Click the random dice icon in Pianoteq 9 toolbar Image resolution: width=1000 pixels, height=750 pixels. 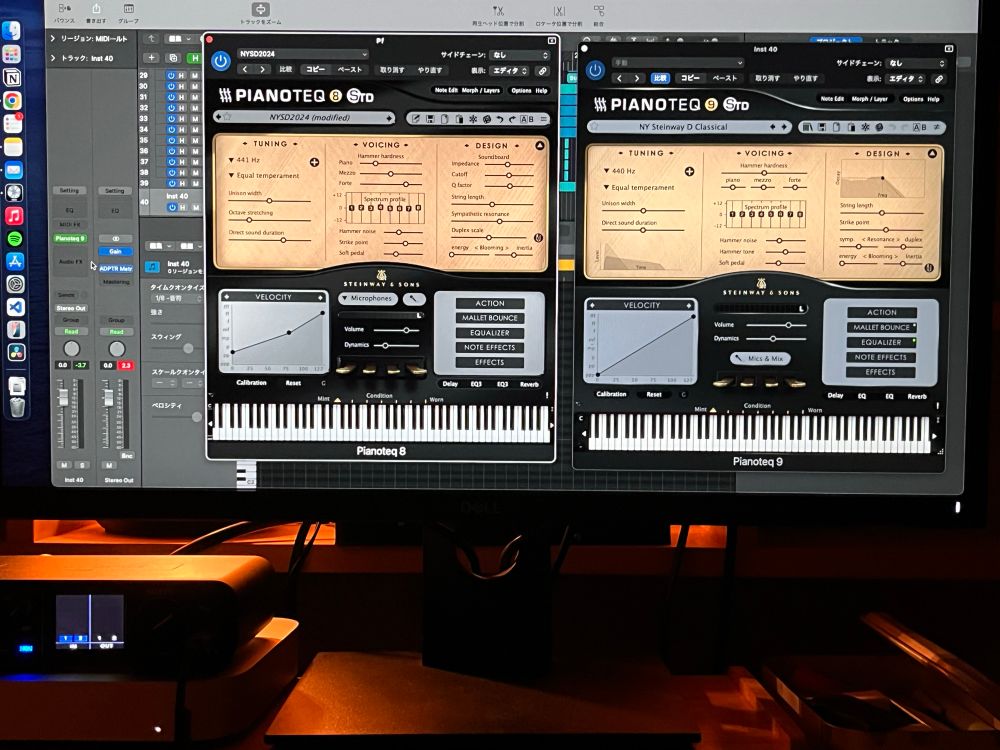(879, 128)
